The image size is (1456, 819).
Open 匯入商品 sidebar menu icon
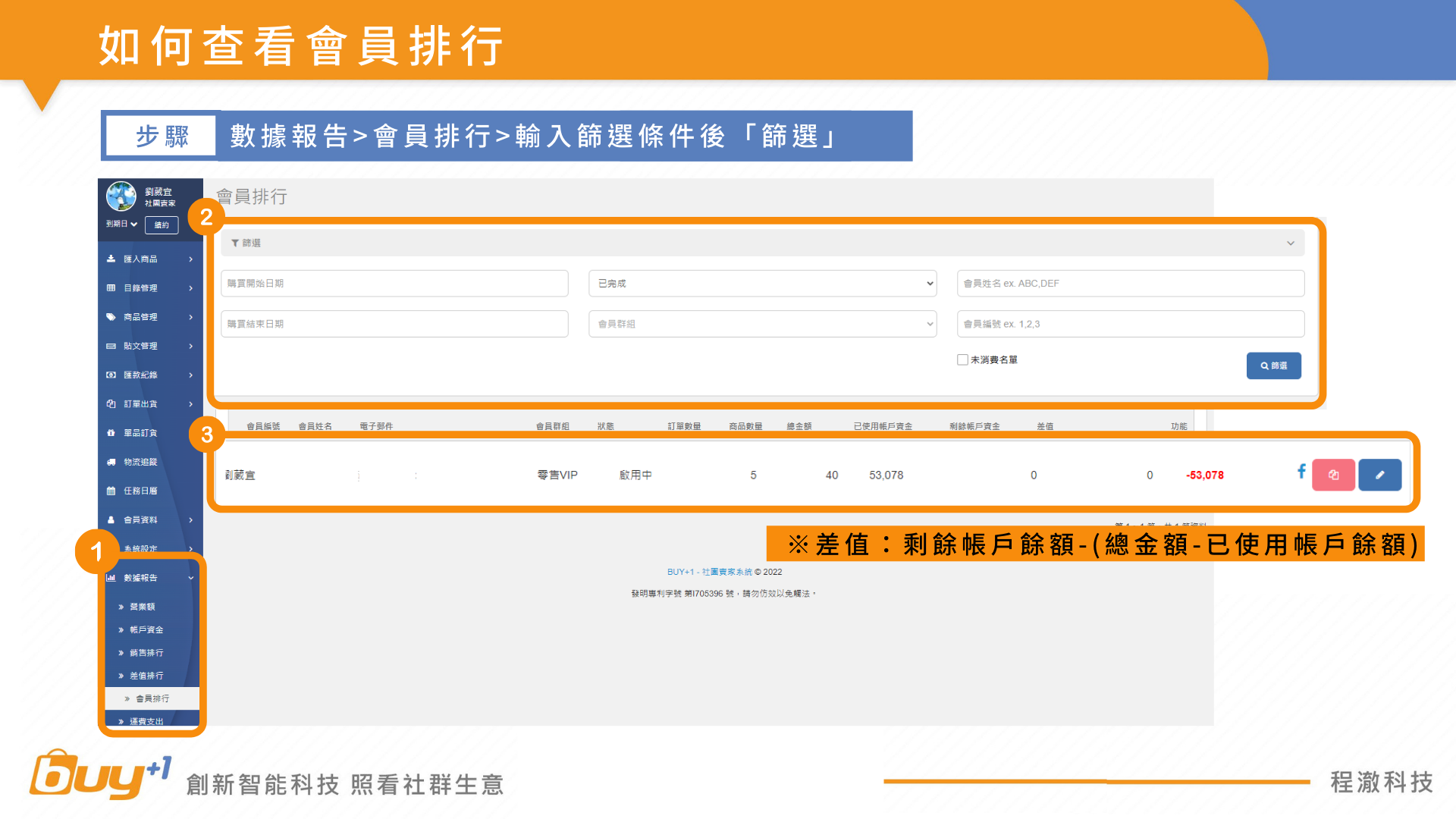point(111,259)
